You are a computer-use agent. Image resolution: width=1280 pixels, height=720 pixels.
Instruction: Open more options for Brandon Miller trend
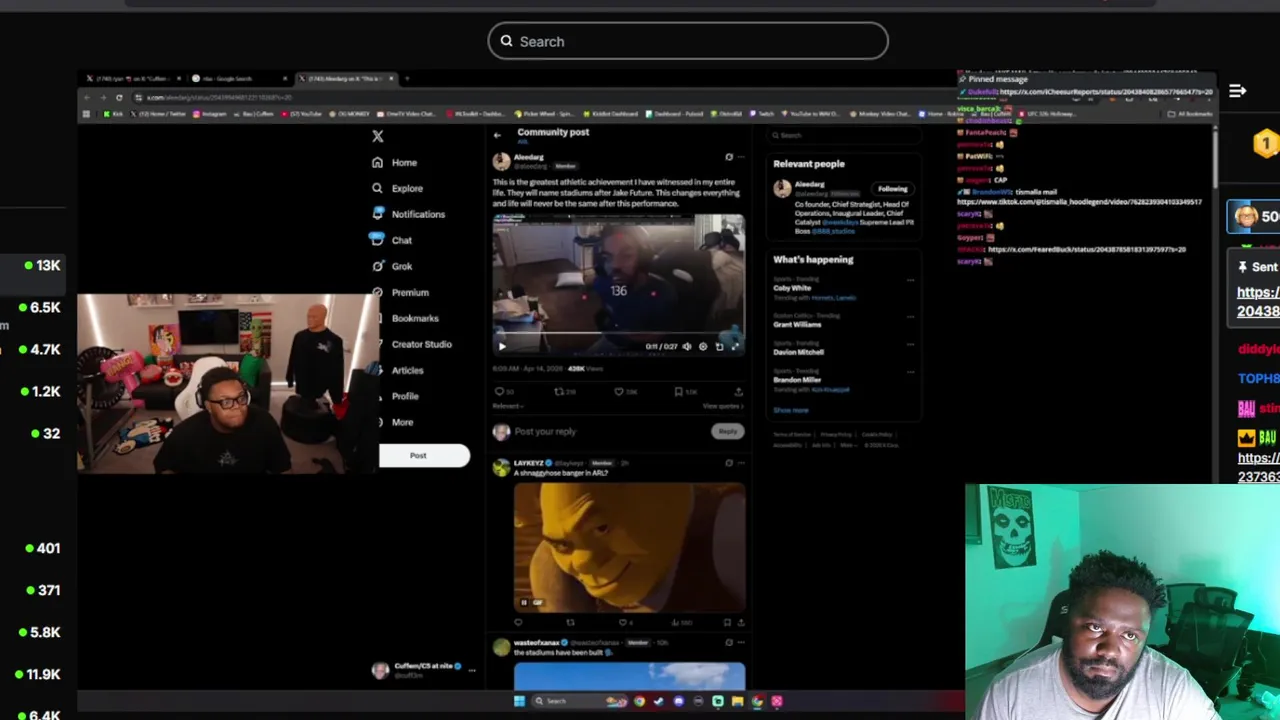click(910, 372)
